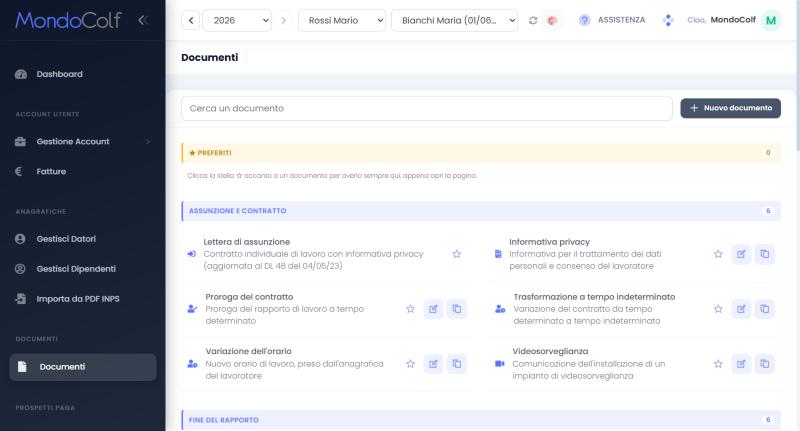800x431 pixels.
Task: Copy Variazione dell'orario icon
Action: pos(457,364)
